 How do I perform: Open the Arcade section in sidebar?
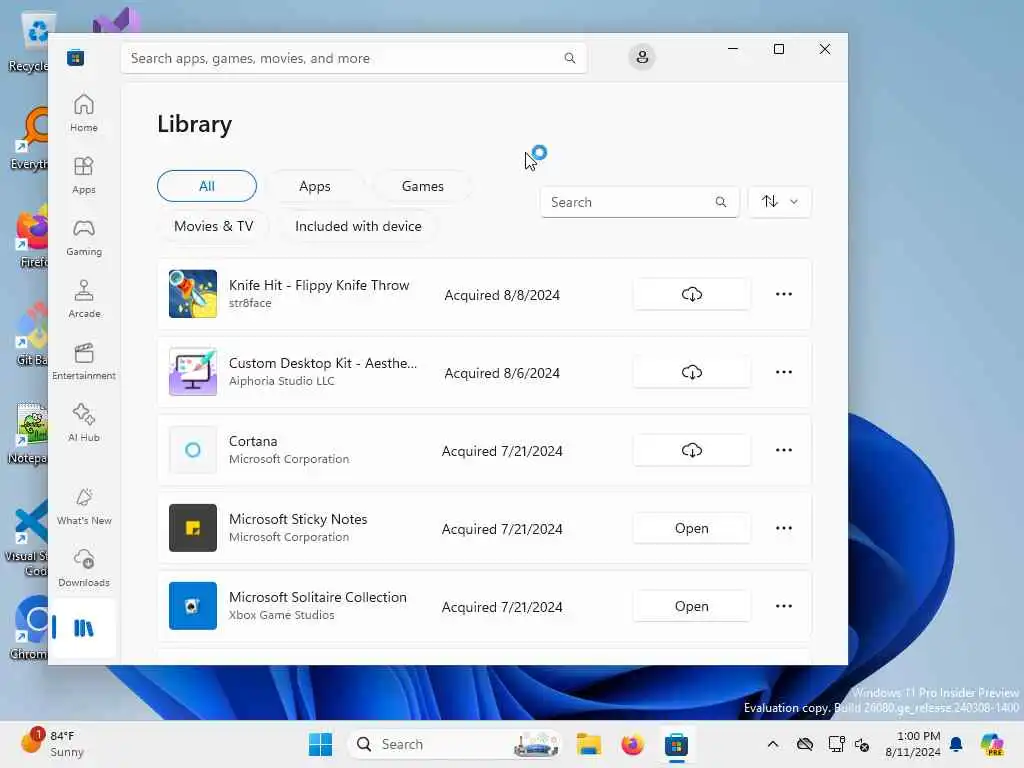tap(84, 299)
